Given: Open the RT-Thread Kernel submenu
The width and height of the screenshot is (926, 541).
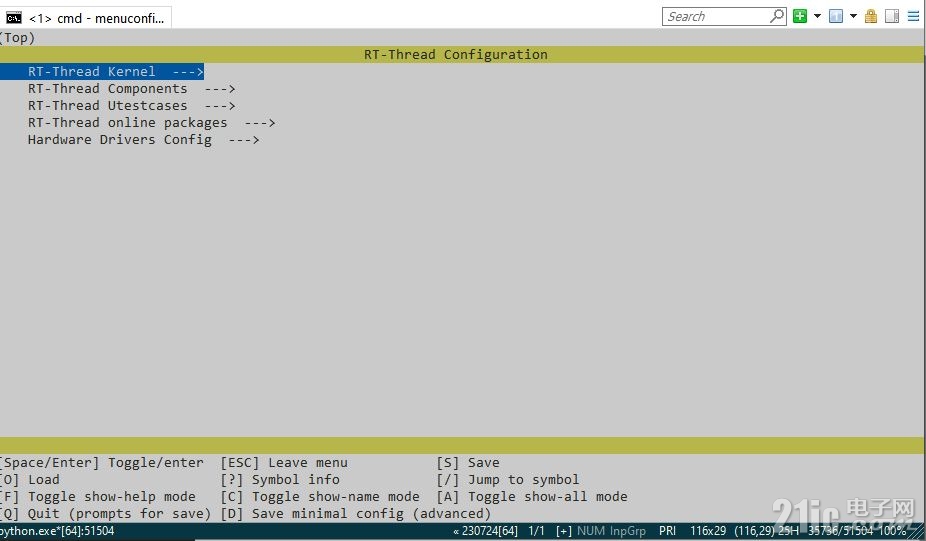Looking at the screenshot, I should pyautogui.click(x=102, y=71).
